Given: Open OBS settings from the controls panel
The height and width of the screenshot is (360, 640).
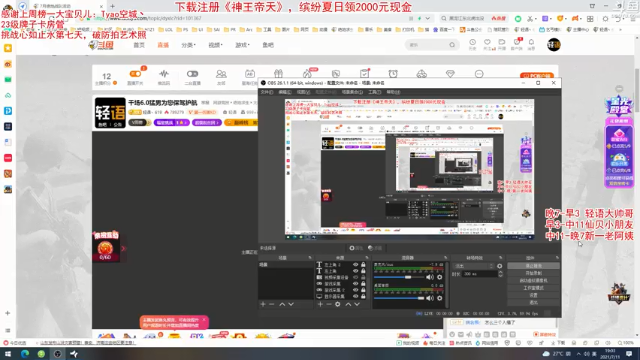Looking at the screenshot, I should (533, 295).
